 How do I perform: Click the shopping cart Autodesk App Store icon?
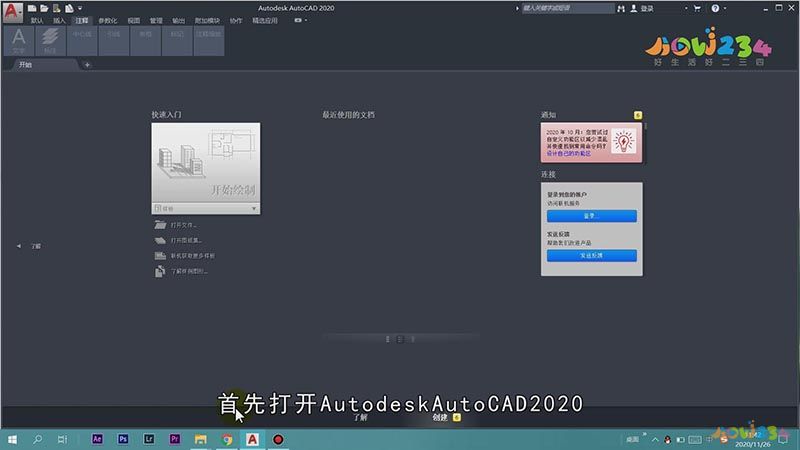(x=697, y=9)
